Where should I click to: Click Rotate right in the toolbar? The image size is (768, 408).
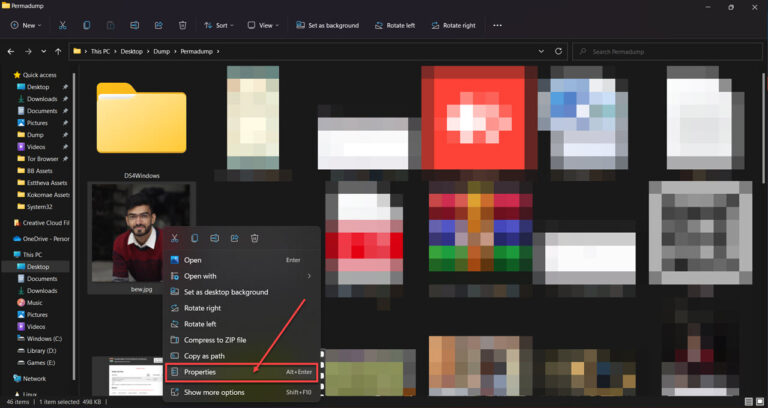453,25
